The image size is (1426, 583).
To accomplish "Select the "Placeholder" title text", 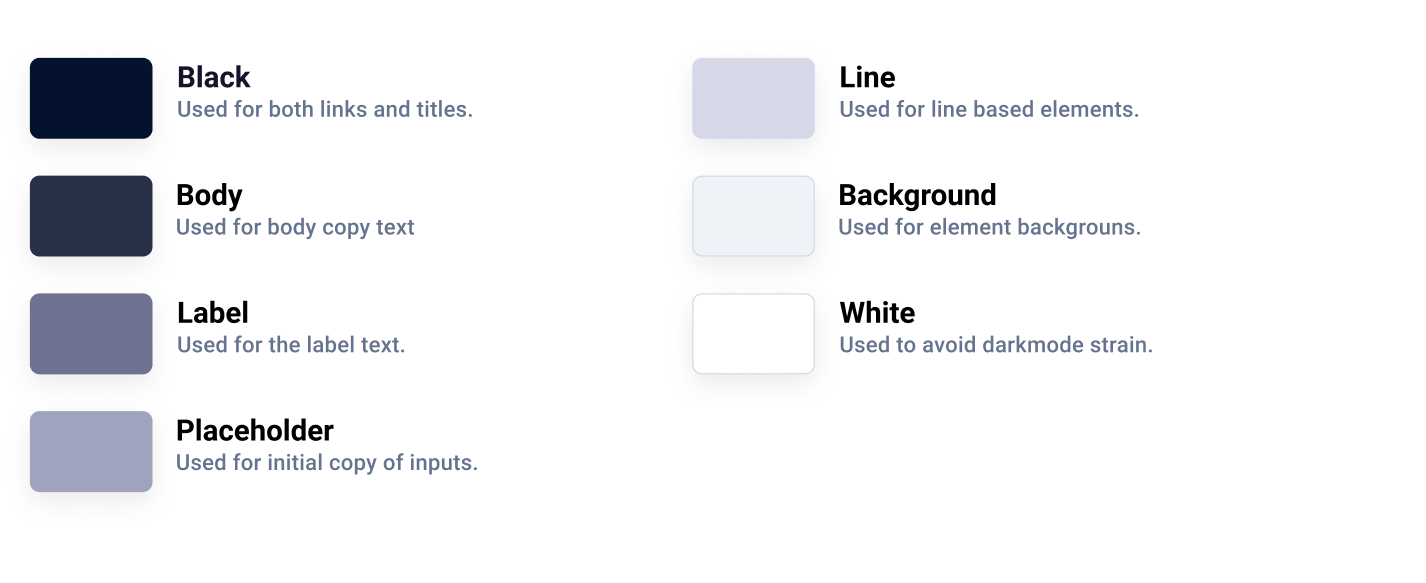I will point(255,431).
